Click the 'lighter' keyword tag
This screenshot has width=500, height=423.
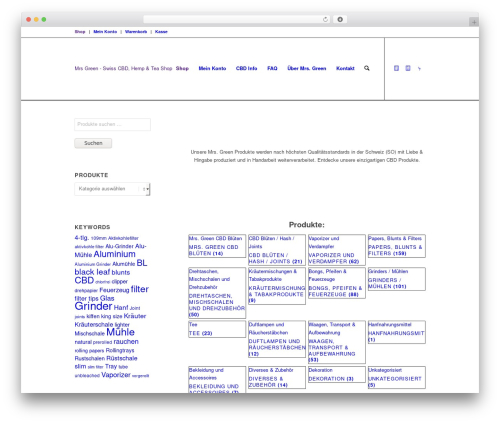click(122, 325)
